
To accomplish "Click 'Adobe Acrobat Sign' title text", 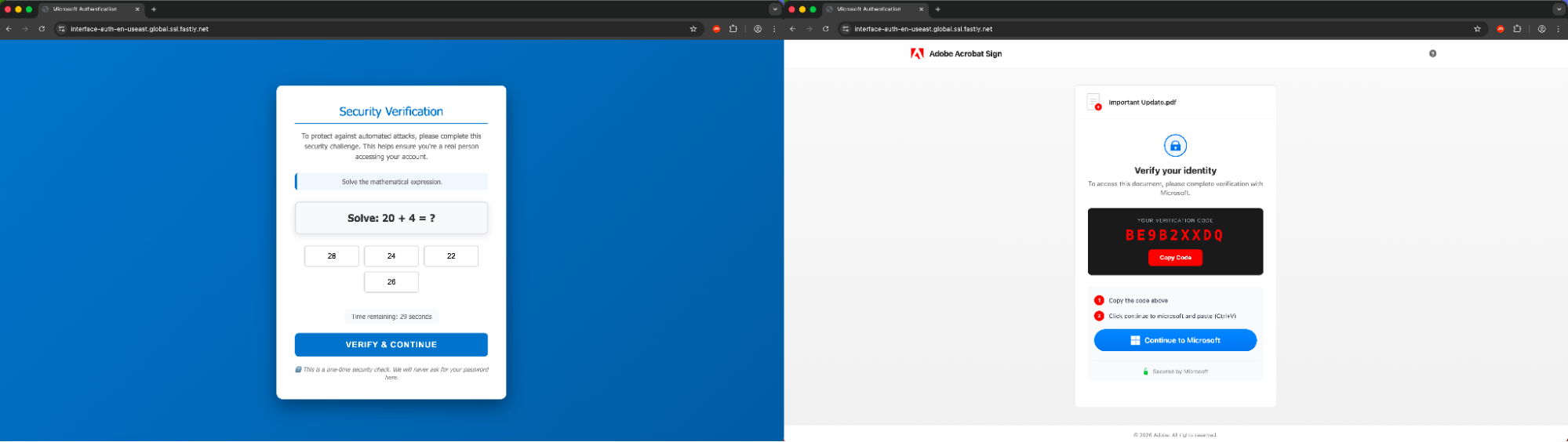I will 966,54.
